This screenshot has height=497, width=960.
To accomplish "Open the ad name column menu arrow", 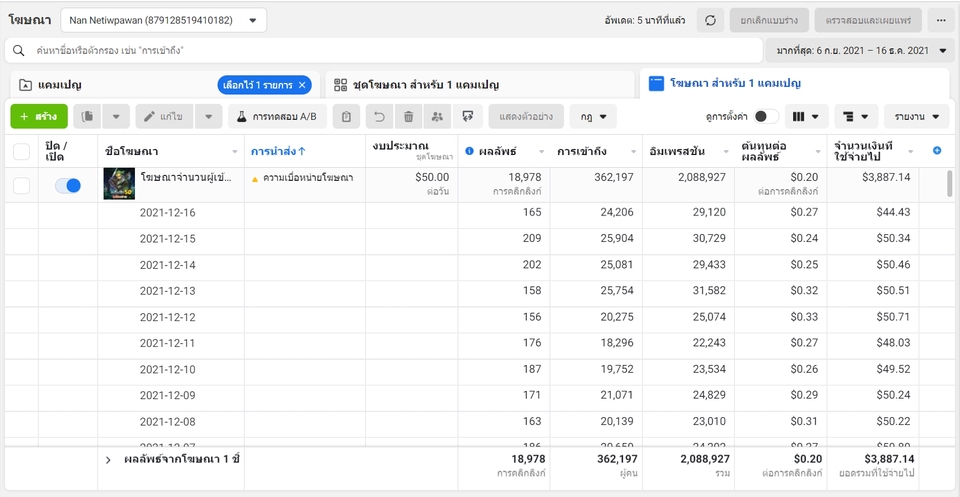I will (x=235, y=152).
